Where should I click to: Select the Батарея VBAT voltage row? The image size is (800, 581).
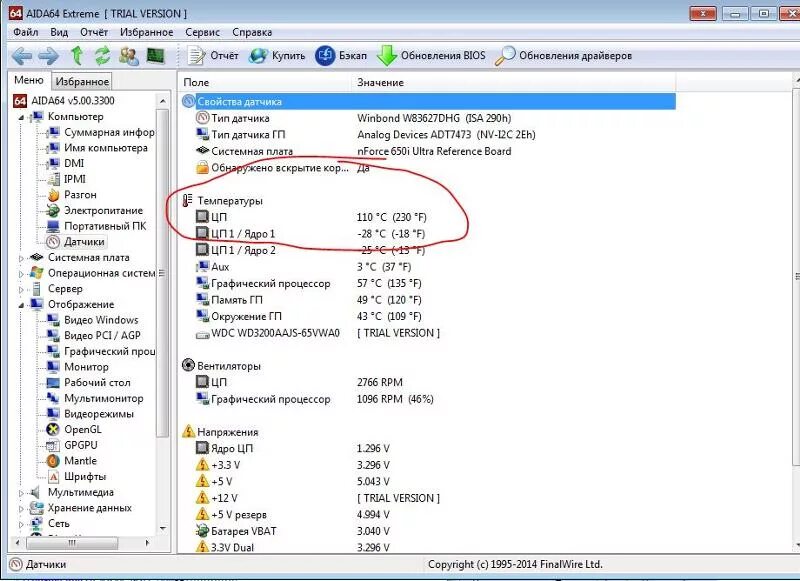pyautogui.click(x=429, y=531)
